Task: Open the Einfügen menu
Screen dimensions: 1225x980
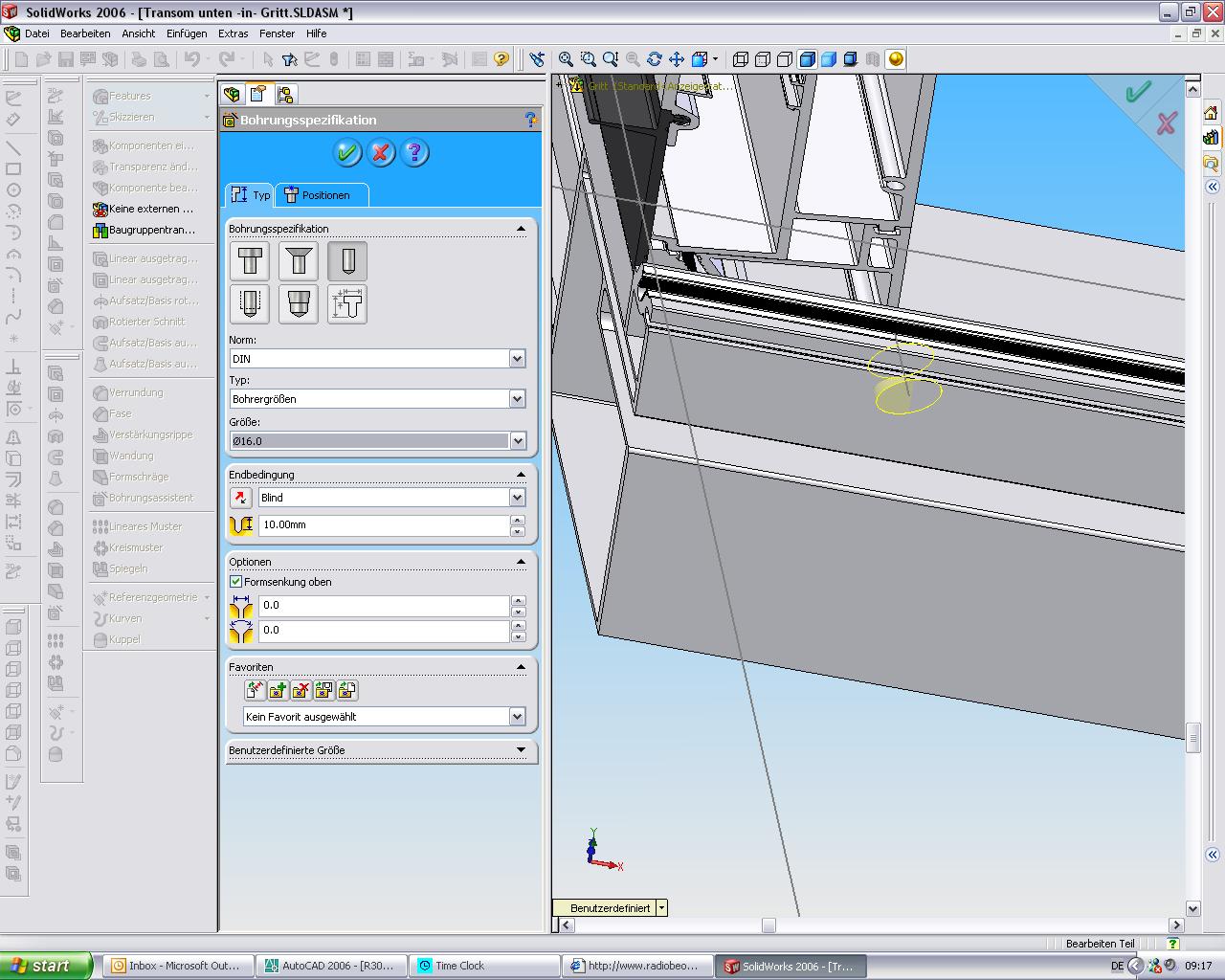Action: (187, 33)
